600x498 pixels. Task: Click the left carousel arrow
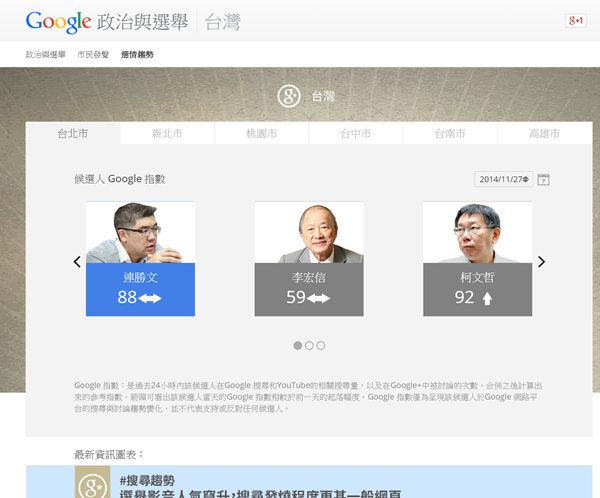[77, 262]
